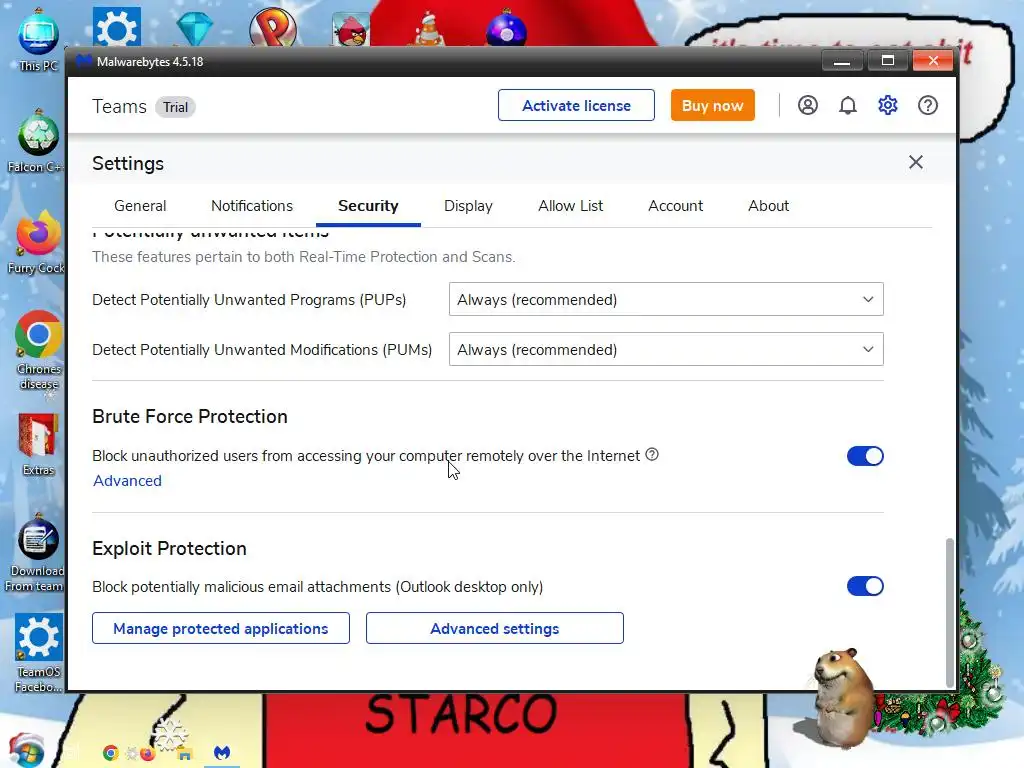This screenshot has width=1024, height=768.
Task: Toggle malicious email attachments blocking switch
Action: coord(865,586)
